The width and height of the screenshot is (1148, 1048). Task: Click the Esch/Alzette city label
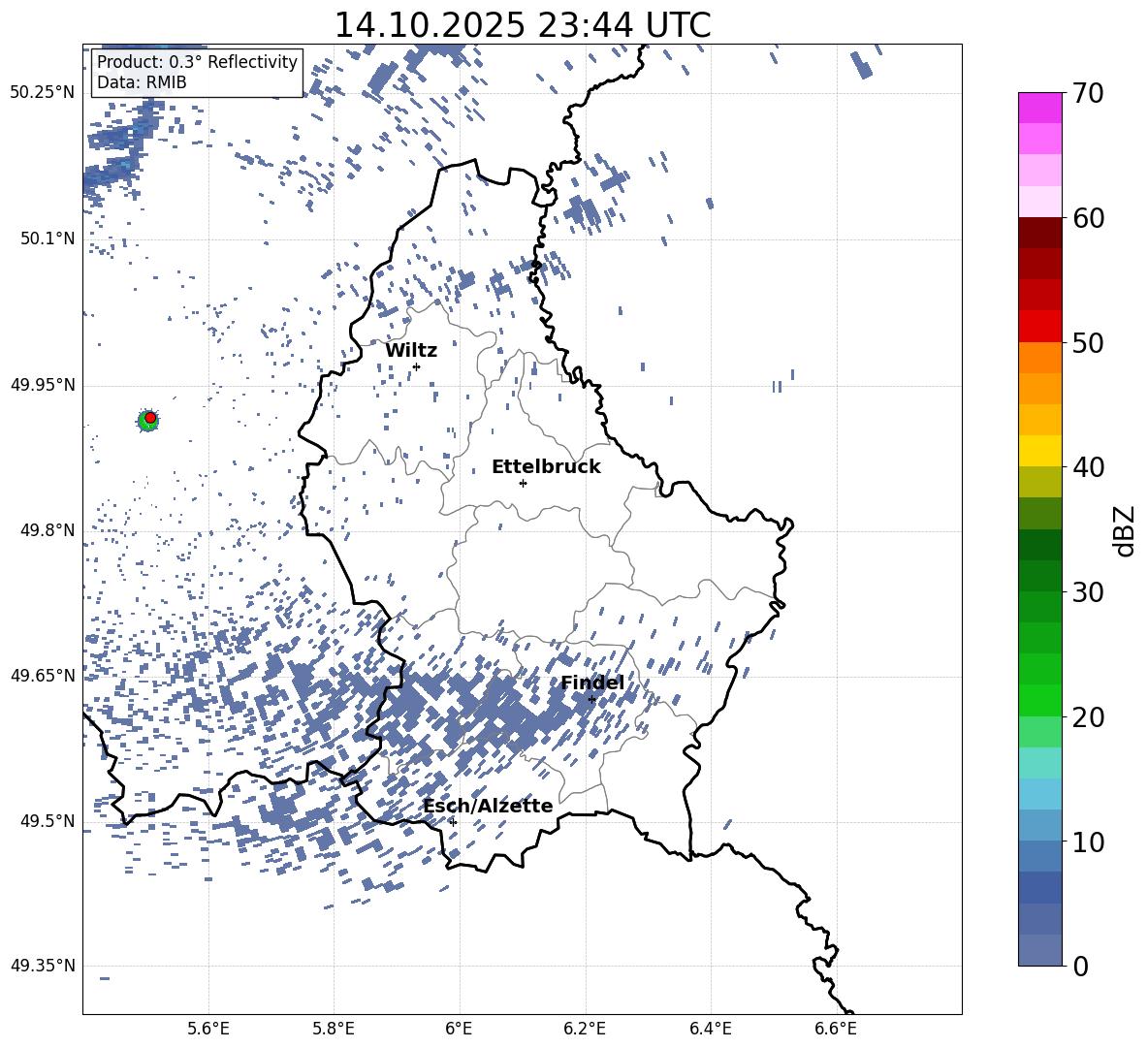click(x=489, y=806)
